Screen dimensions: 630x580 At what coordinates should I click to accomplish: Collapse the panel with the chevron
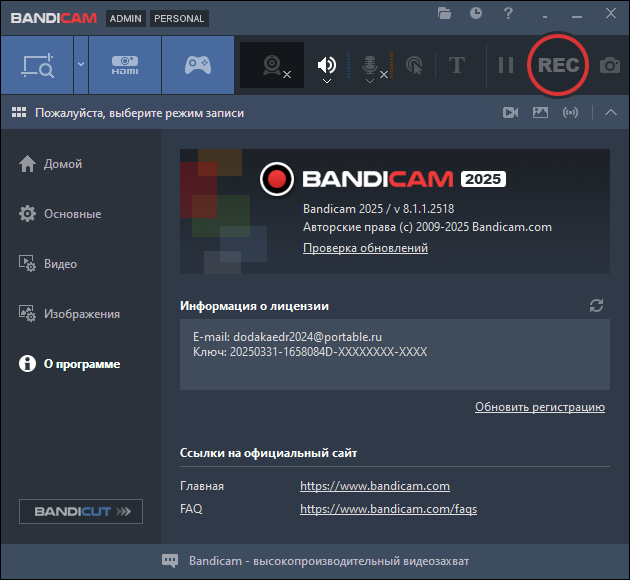[611, 113]
